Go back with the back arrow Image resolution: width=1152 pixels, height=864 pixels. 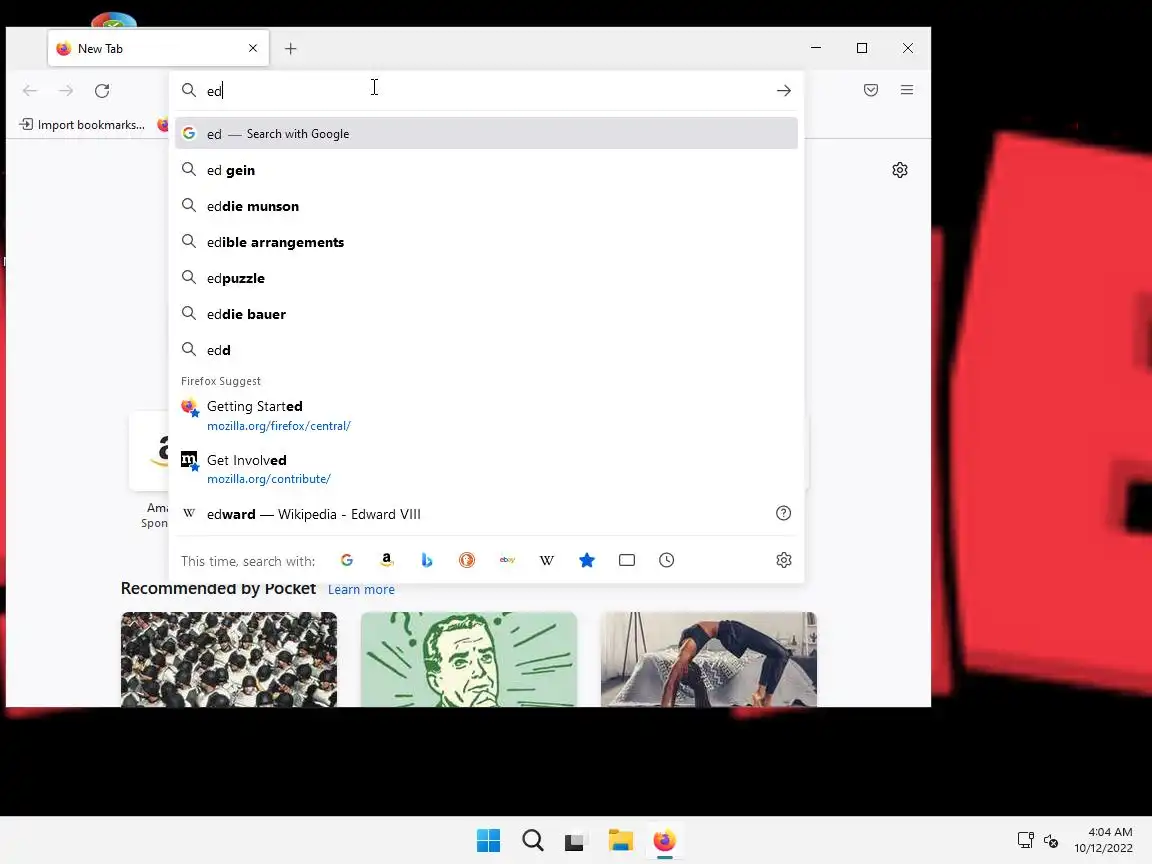pyautogui.click(x=30, y=90)
